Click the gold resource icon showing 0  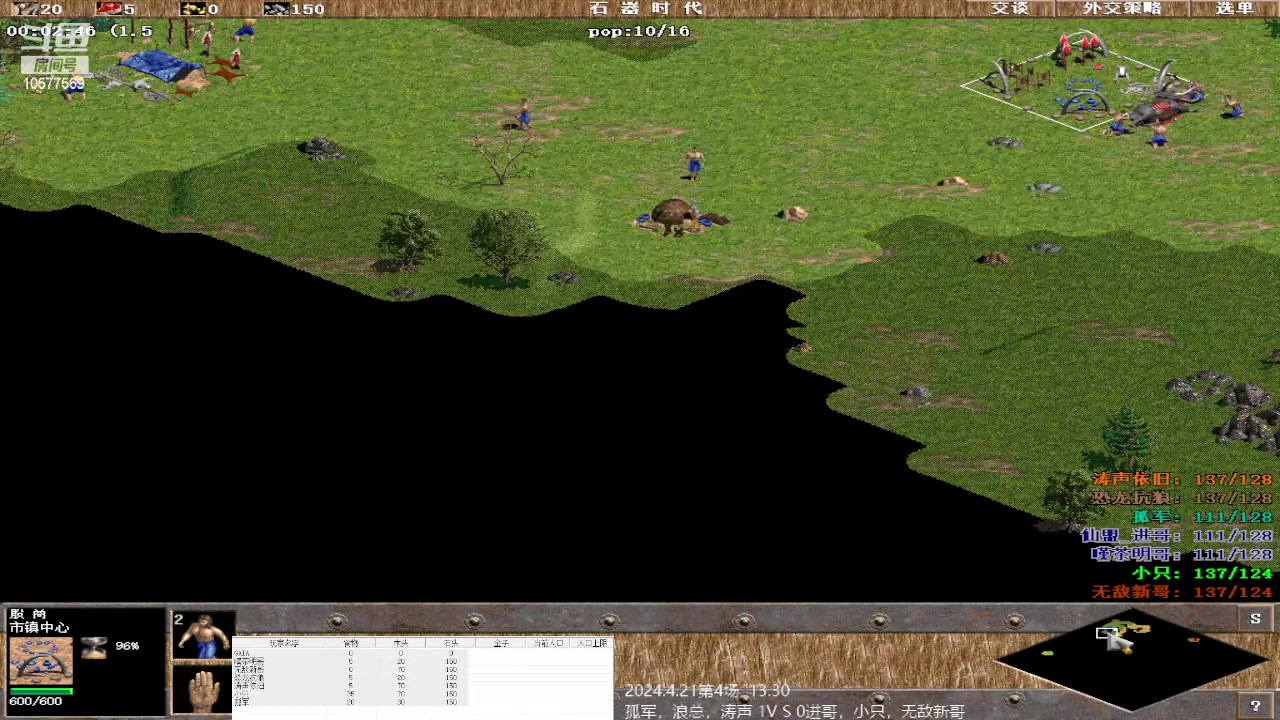point(192,9)
